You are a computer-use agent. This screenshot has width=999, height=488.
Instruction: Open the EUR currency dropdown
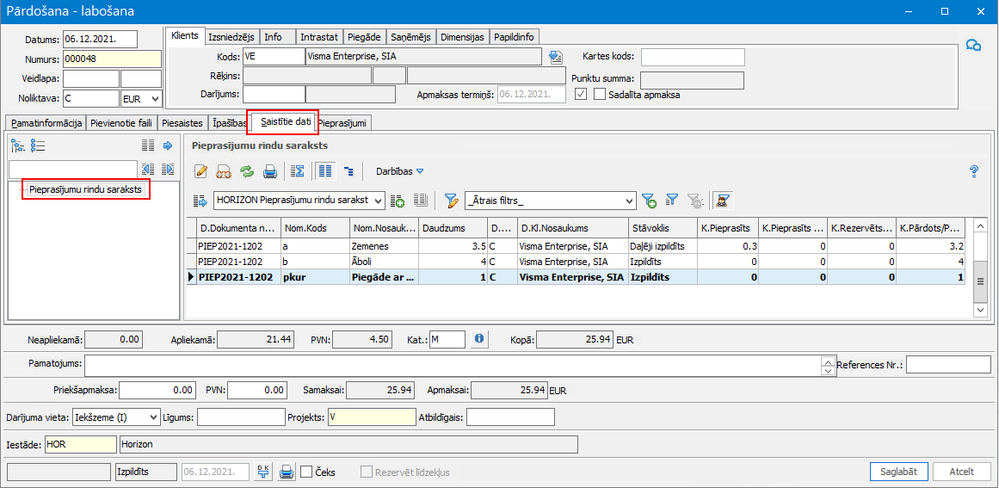pos(153,99)
